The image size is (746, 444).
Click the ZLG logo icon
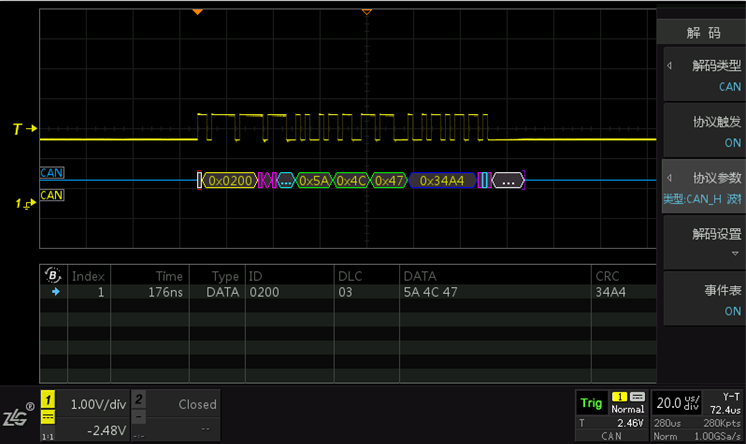tap(18, 415)
